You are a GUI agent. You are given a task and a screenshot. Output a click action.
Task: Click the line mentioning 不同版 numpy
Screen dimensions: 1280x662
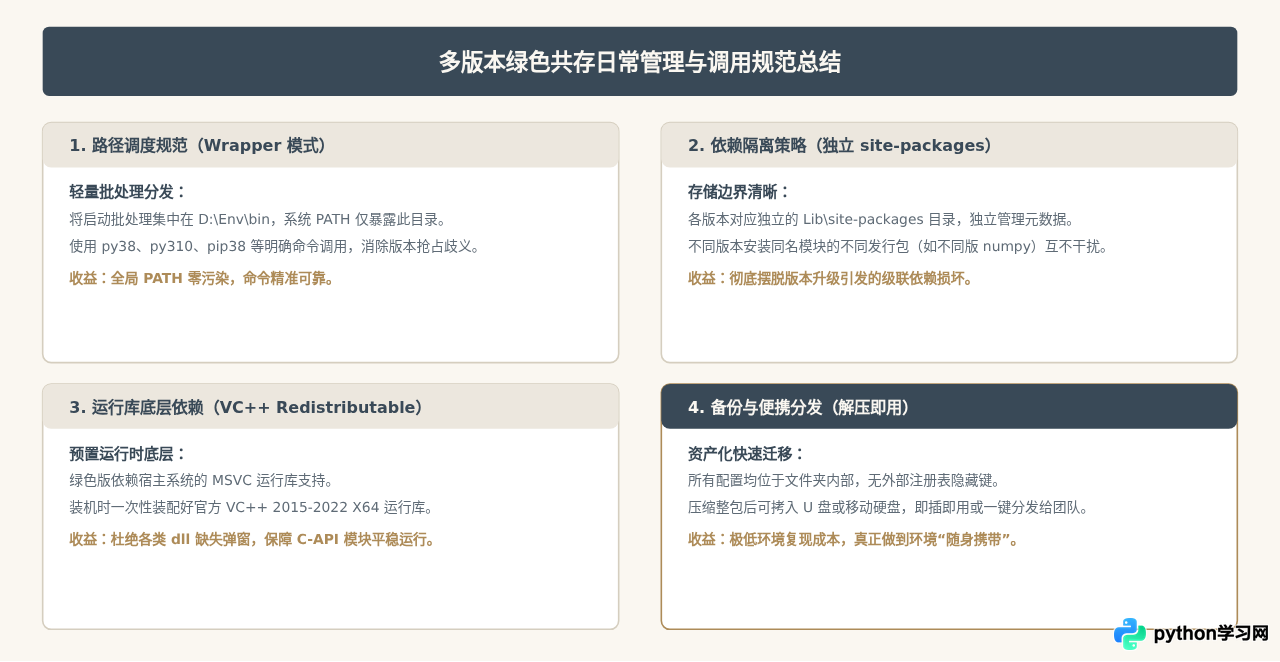tap(898, 246)
